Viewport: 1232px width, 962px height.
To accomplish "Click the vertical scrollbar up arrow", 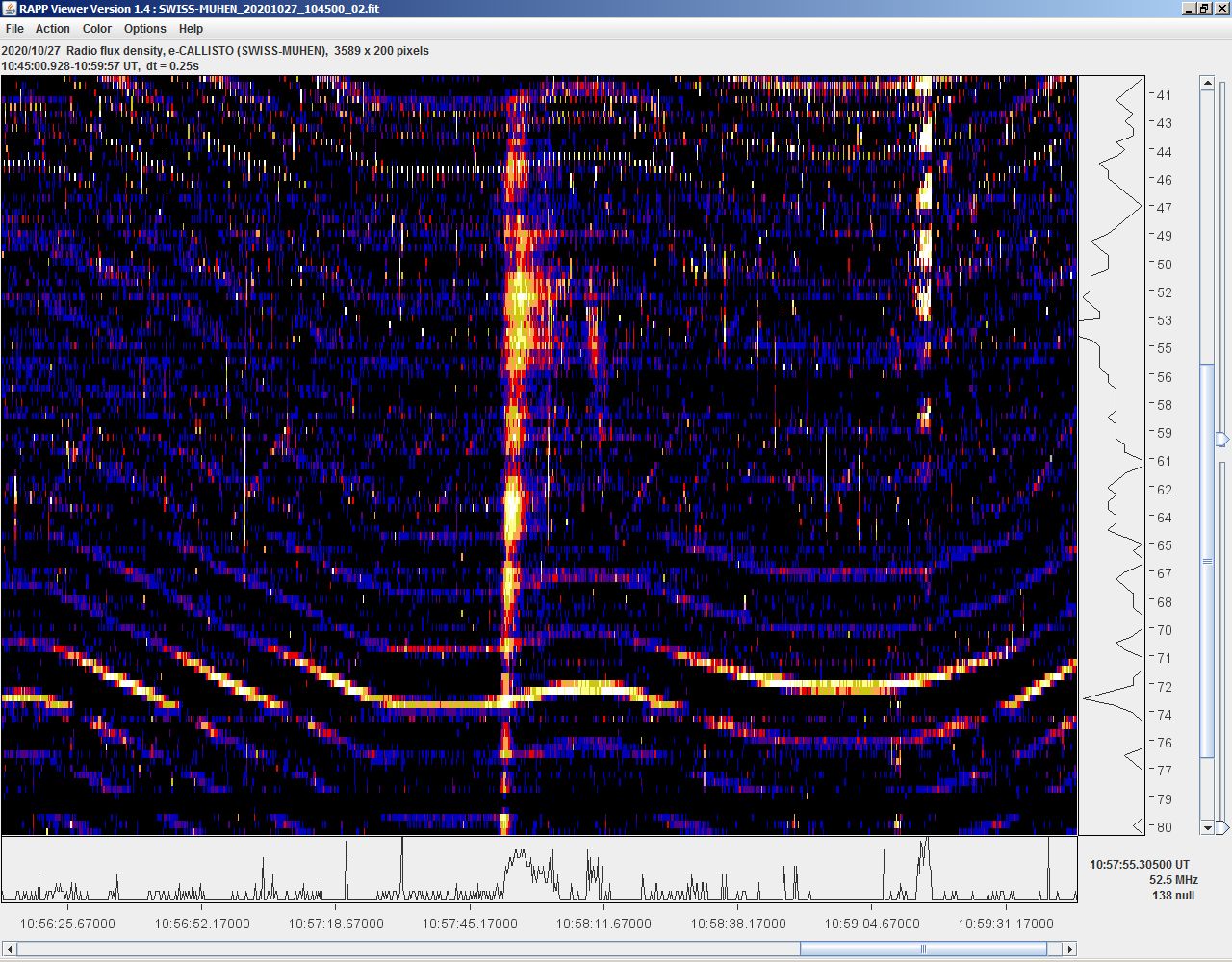I will coord(1208,84).
